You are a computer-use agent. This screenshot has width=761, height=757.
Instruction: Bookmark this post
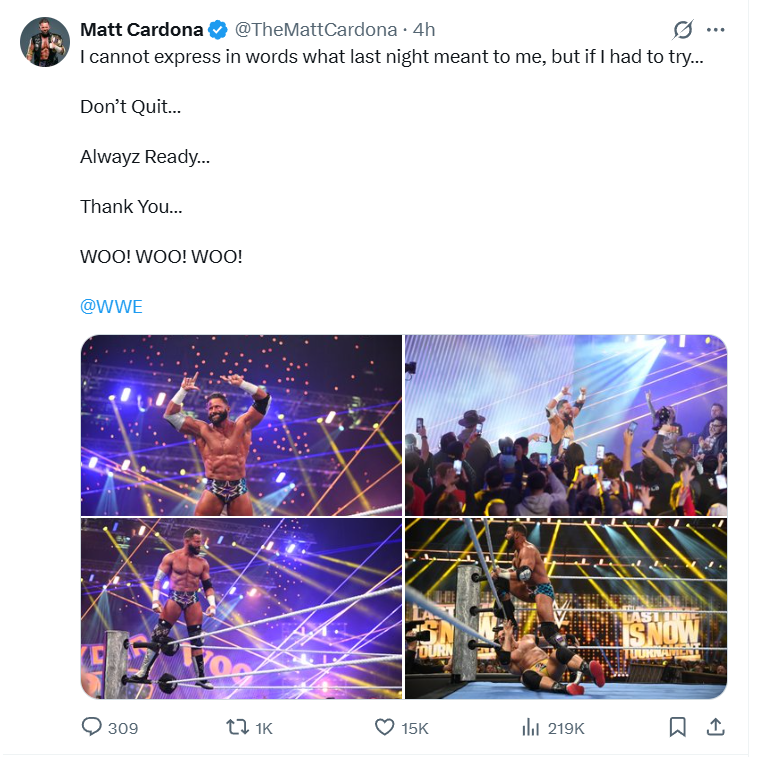[677, 727]
